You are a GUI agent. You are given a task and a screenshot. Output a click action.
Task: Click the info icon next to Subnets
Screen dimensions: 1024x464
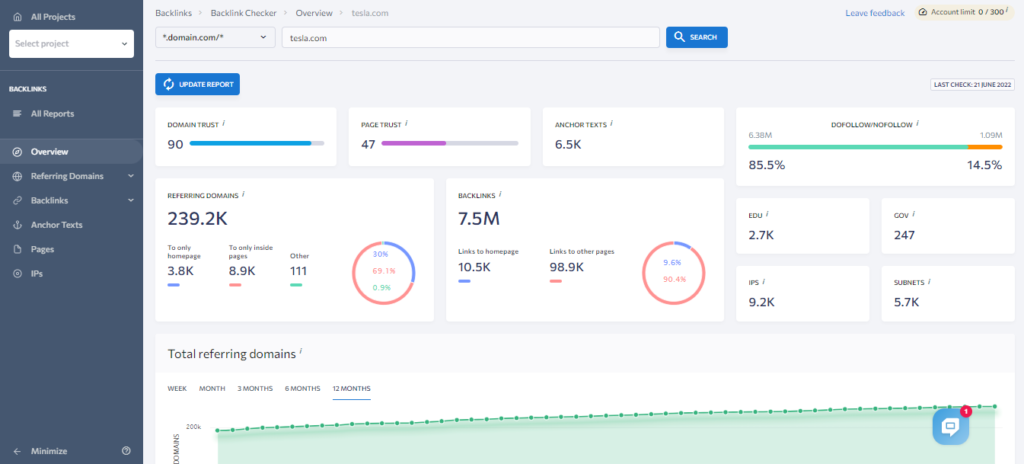tap(929, 282)
